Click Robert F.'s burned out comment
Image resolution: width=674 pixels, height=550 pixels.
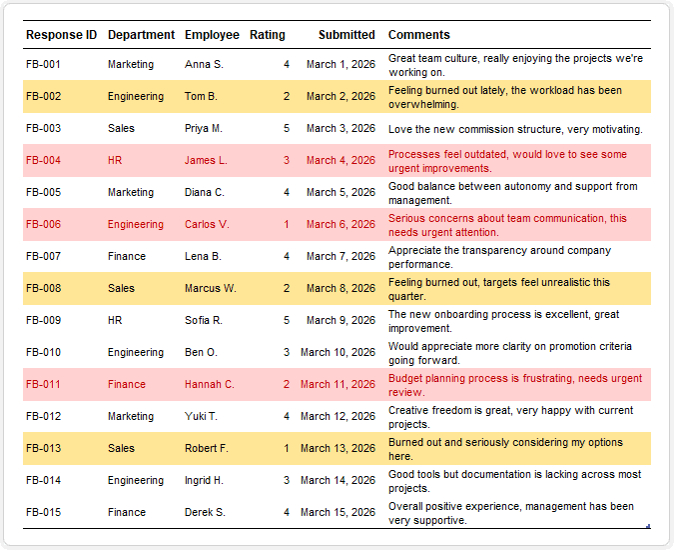pyautogui.click(x=506, y=449)
